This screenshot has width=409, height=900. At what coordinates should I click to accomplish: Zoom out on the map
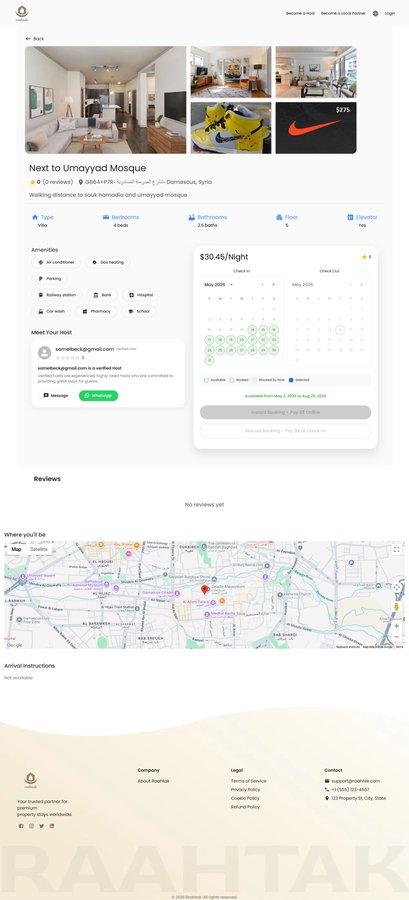point(396,637)
